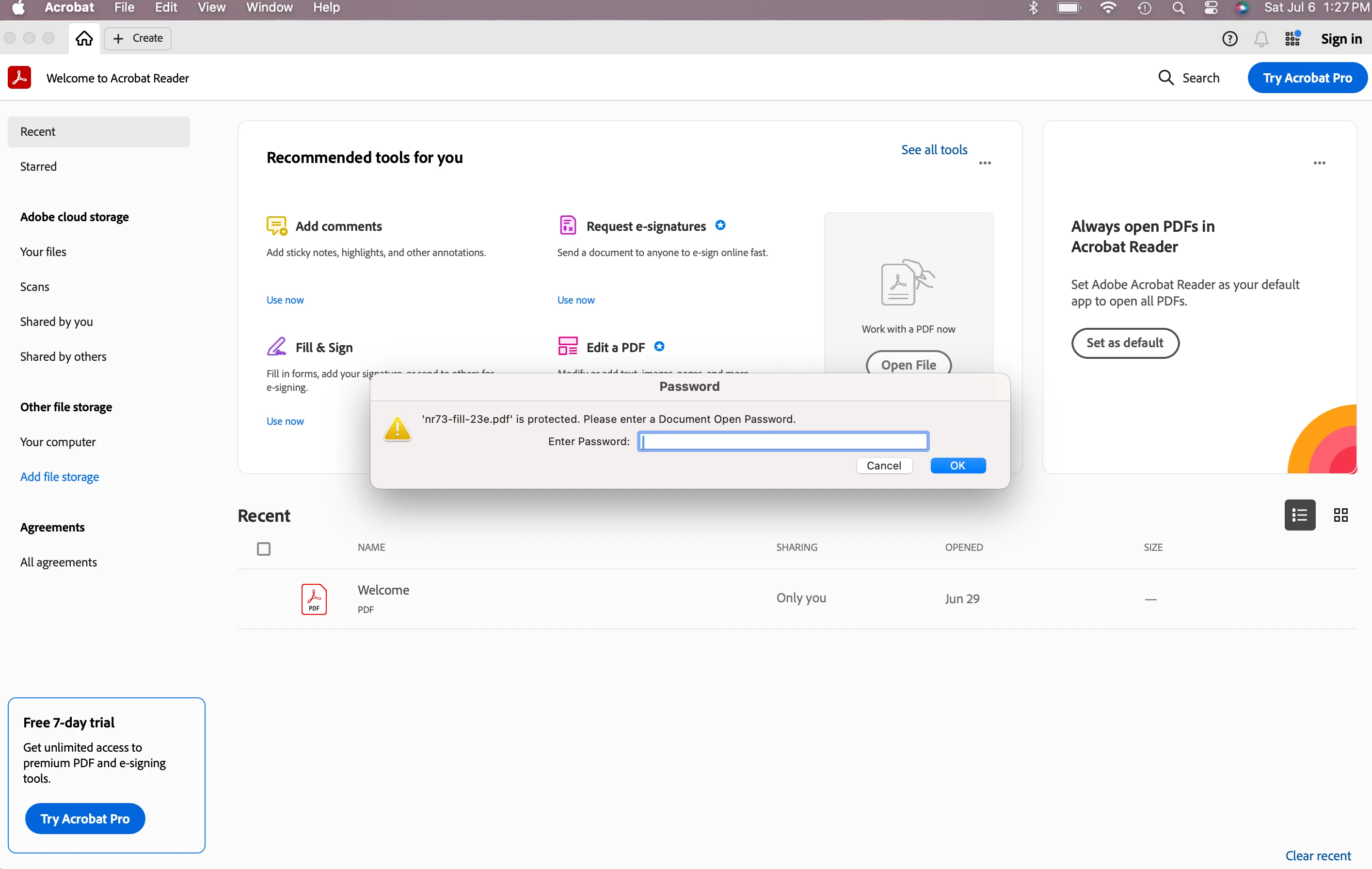This screenshot has width=1372, height=869.
Task: Click the Fill & Sign pen icon
Action: click(x=276, y=346)
